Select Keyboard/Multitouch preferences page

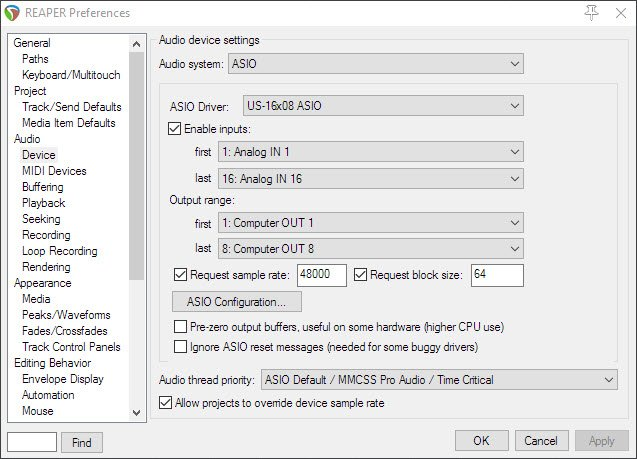(72, 75)
